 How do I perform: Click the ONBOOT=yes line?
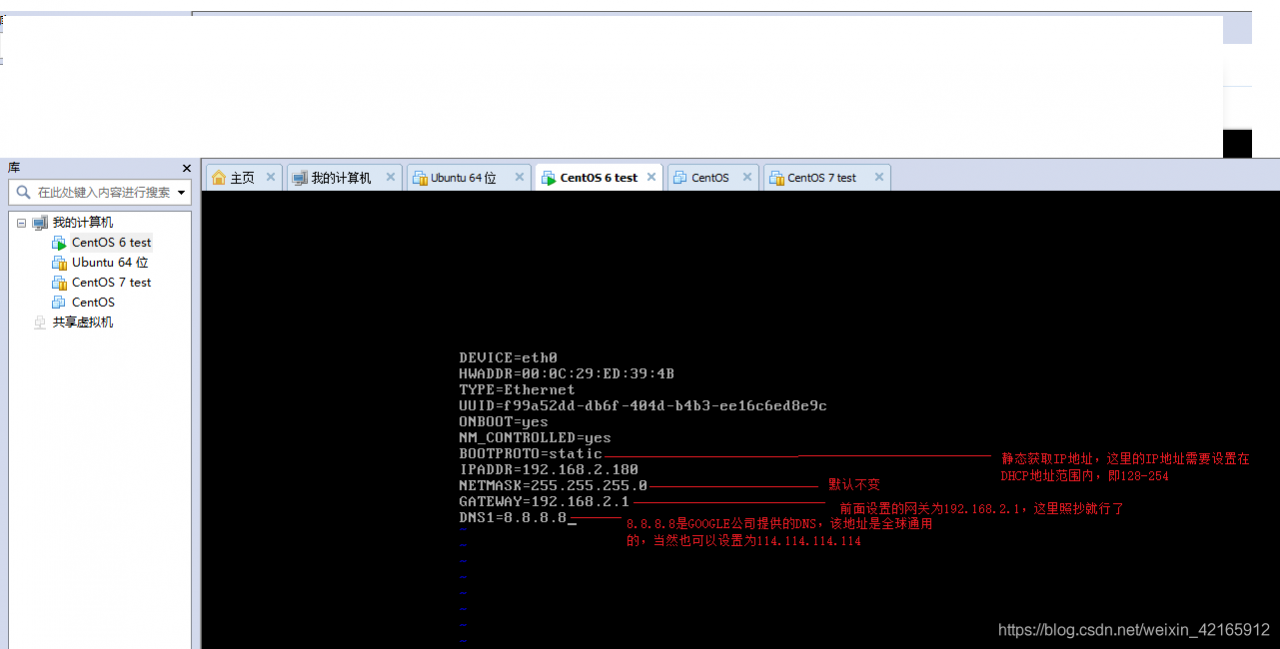point(504,421)
